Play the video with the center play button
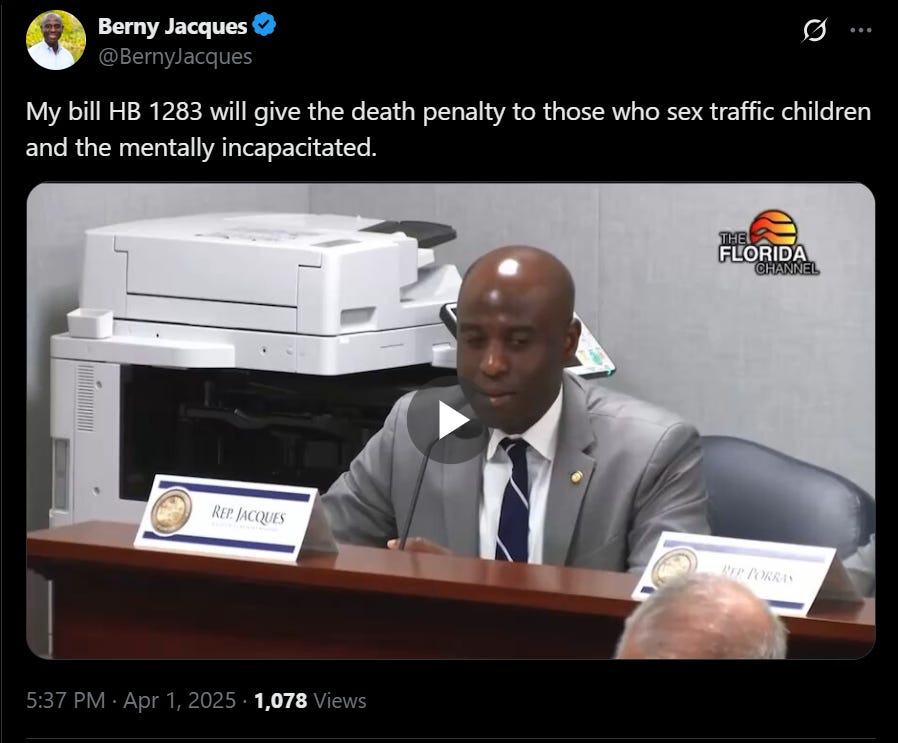This screenshot has height=743, width=898. (451, 420)
